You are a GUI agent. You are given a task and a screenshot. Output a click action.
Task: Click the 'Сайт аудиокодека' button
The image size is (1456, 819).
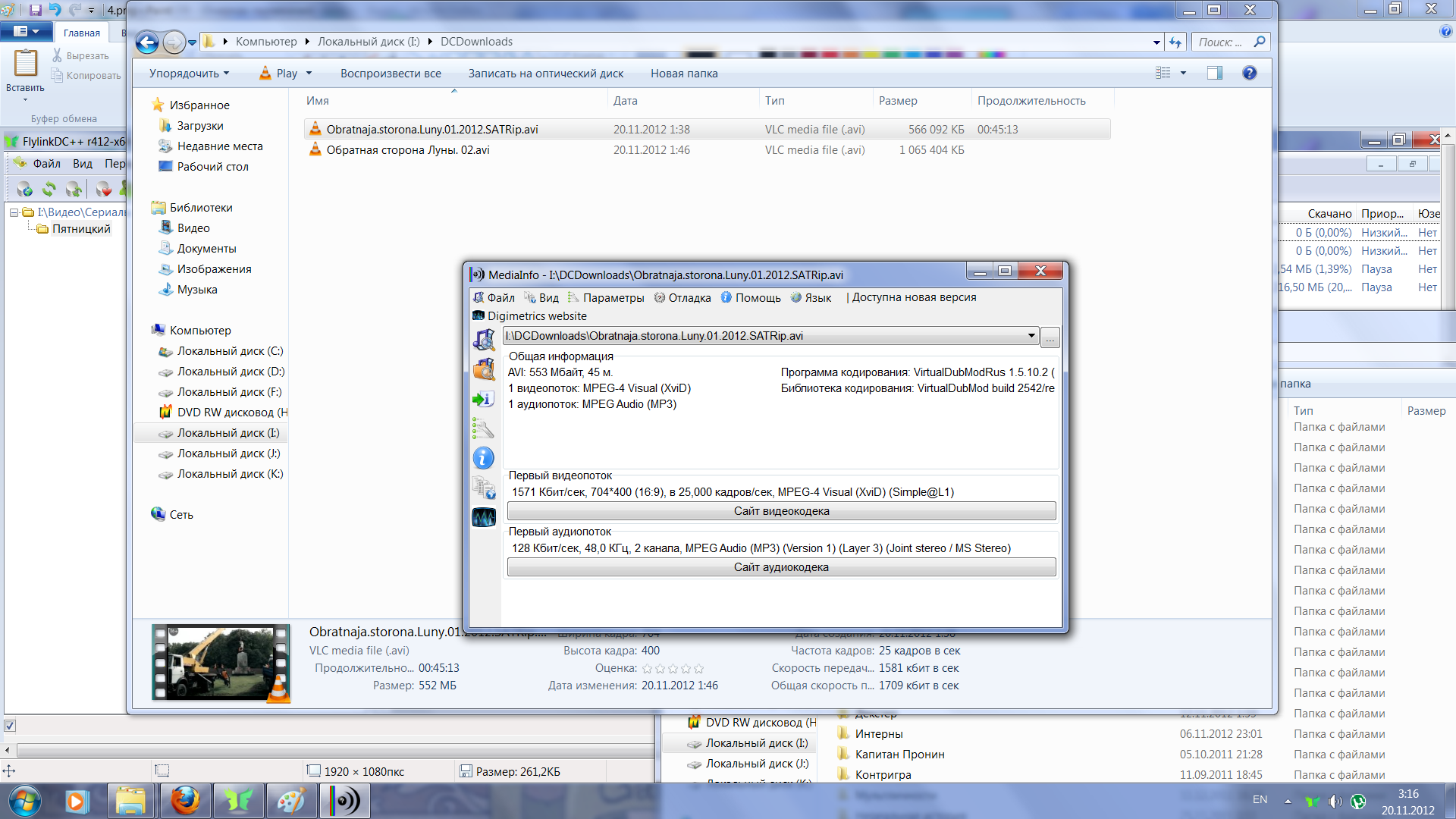pos(781,567)
